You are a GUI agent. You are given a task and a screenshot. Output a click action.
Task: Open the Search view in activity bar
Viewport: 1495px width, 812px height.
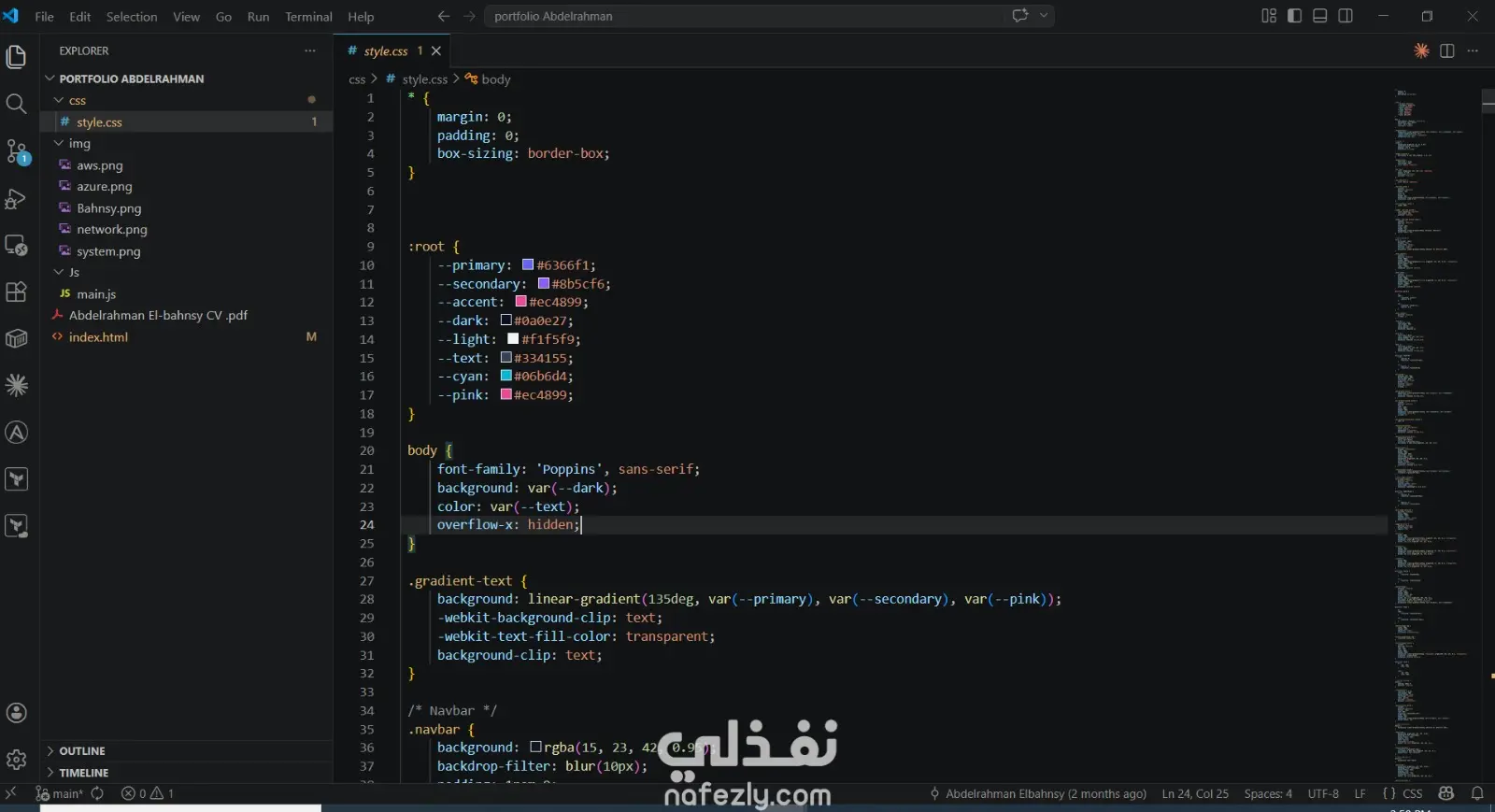pyautogui.click(x=16, y=104)
